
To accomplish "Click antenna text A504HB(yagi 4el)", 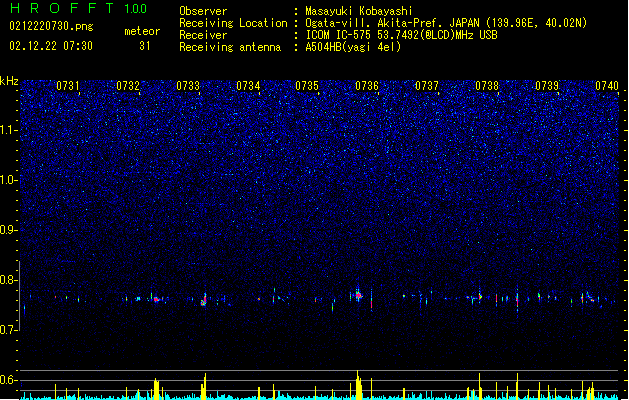I will pyautogui.click(x=353, y=47).
